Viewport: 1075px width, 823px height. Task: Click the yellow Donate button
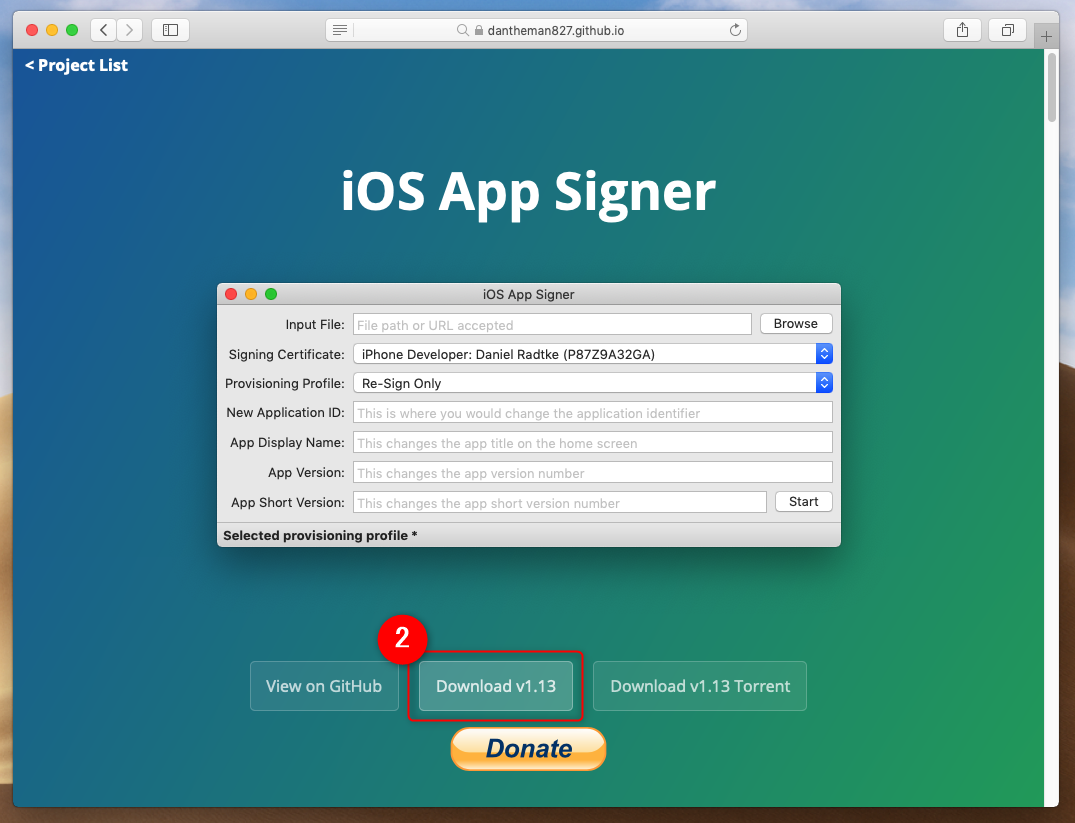[529, 748]
